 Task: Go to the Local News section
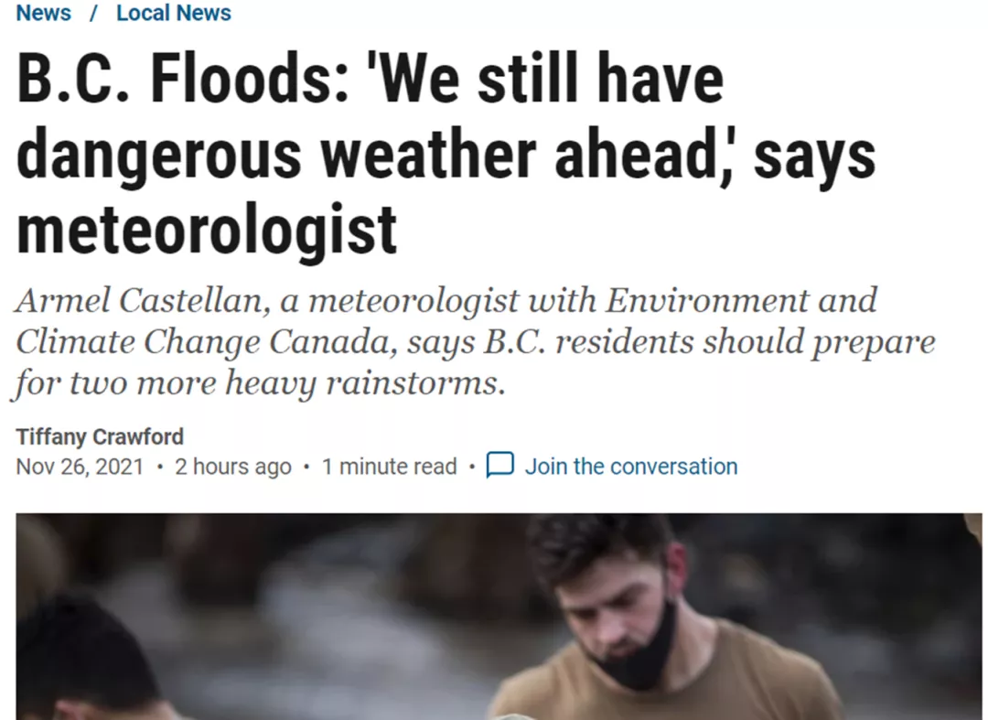click(x=173, y=13)
